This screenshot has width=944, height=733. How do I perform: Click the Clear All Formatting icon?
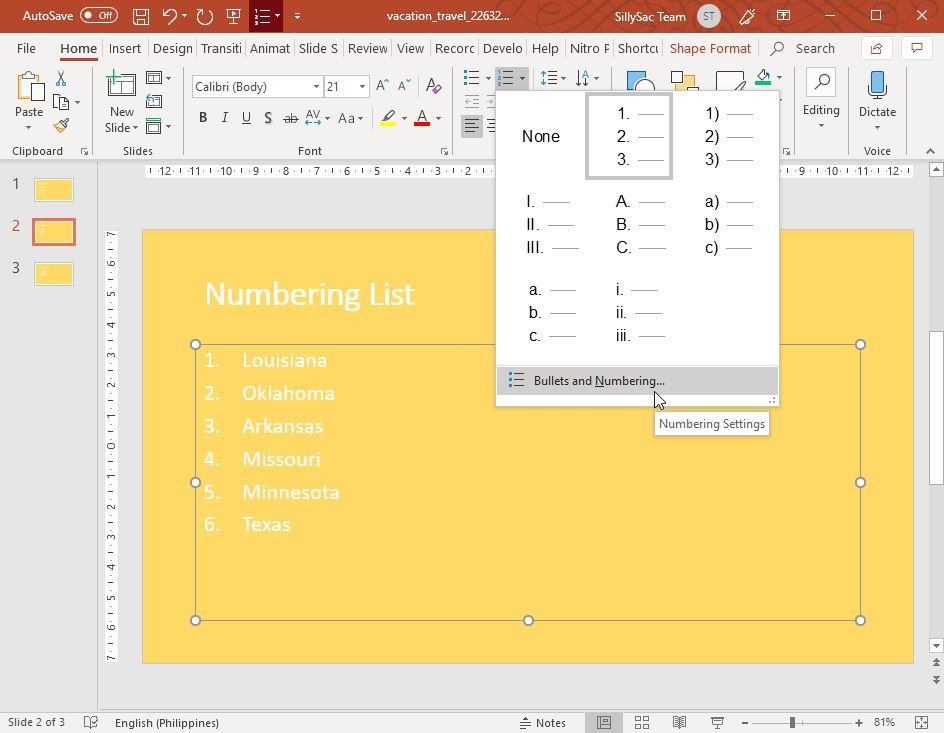pos(433,87)
